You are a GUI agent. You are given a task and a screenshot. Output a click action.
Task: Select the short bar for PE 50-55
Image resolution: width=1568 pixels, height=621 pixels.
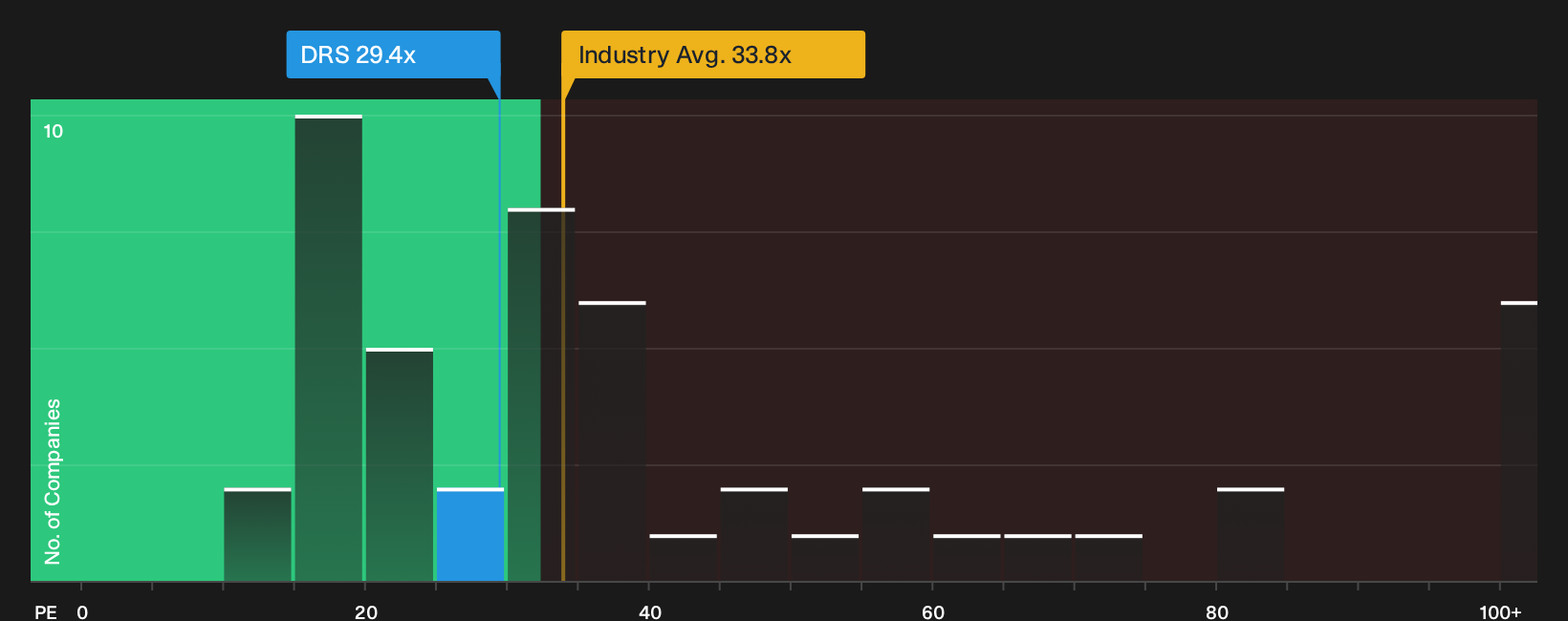(x=825, y=558)
